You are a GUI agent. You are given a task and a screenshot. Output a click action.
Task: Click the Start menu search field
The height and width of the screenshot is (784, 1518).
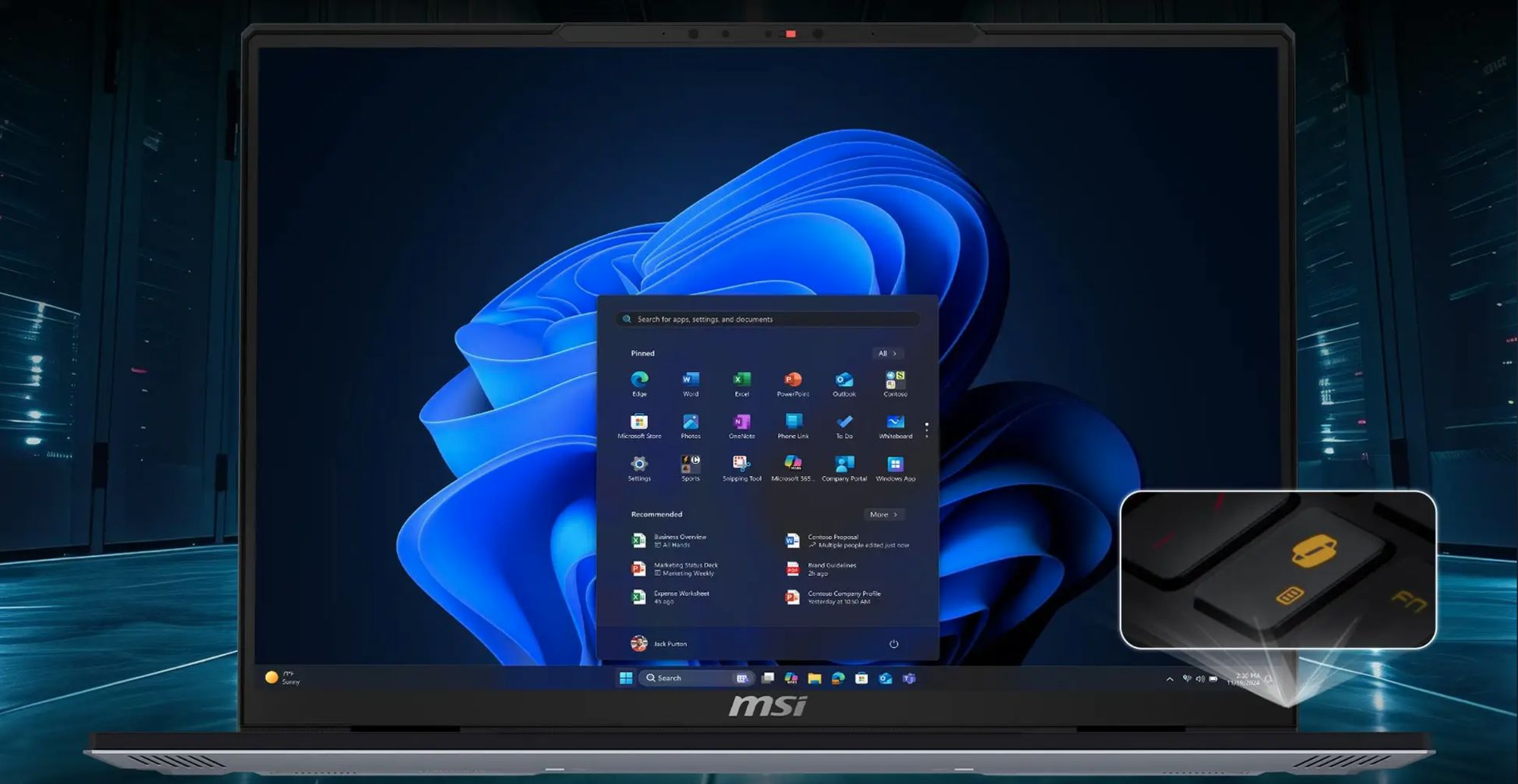coord(768,320)
